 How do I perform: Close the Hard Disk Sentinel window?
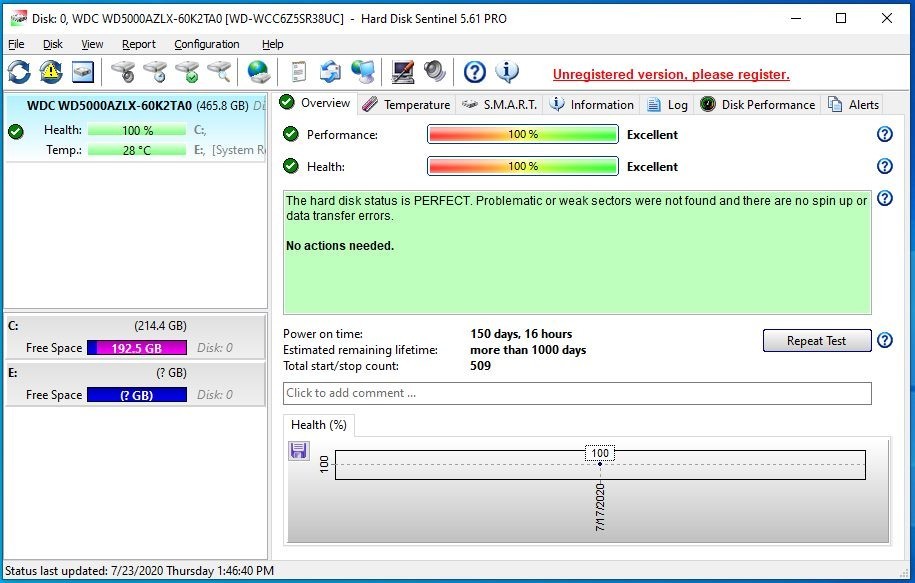(886, 18)
